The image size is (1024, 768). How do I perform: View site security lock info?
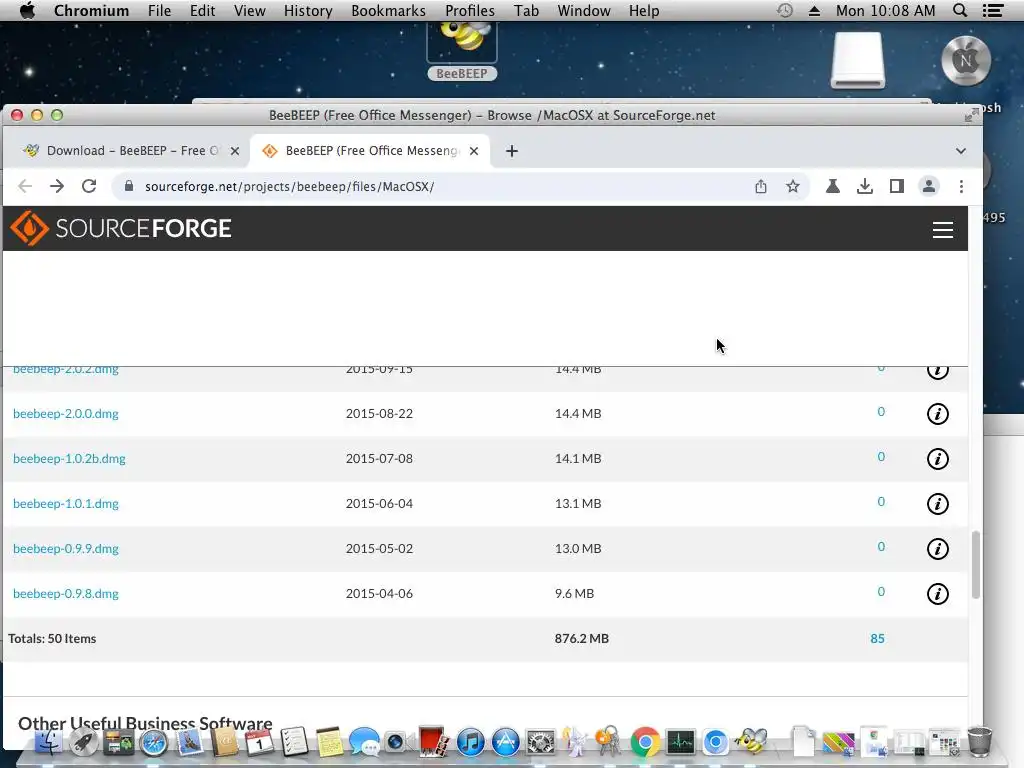(x=129, y=186)
